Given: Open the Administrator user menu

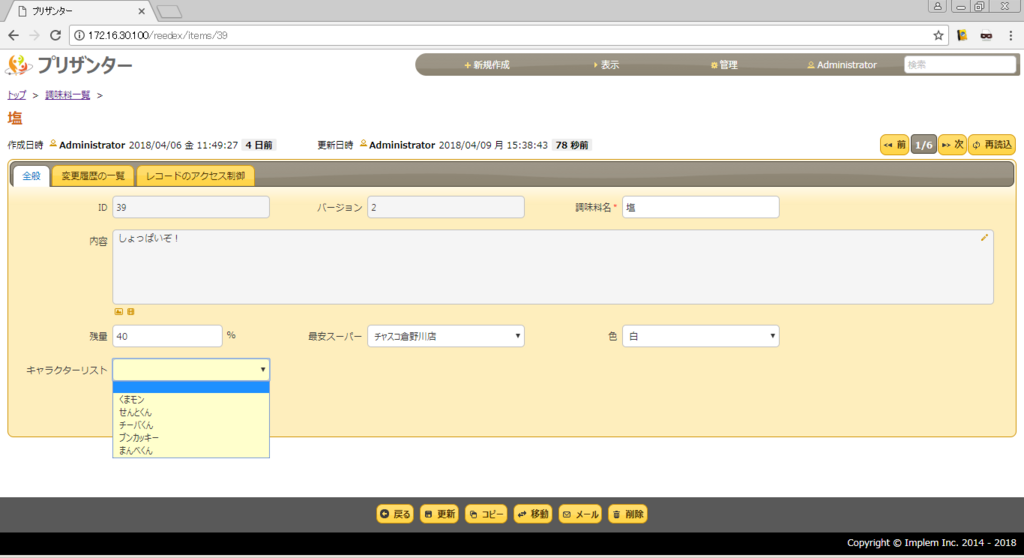Looking at the screenshot, I should click(x=842, y=65).
